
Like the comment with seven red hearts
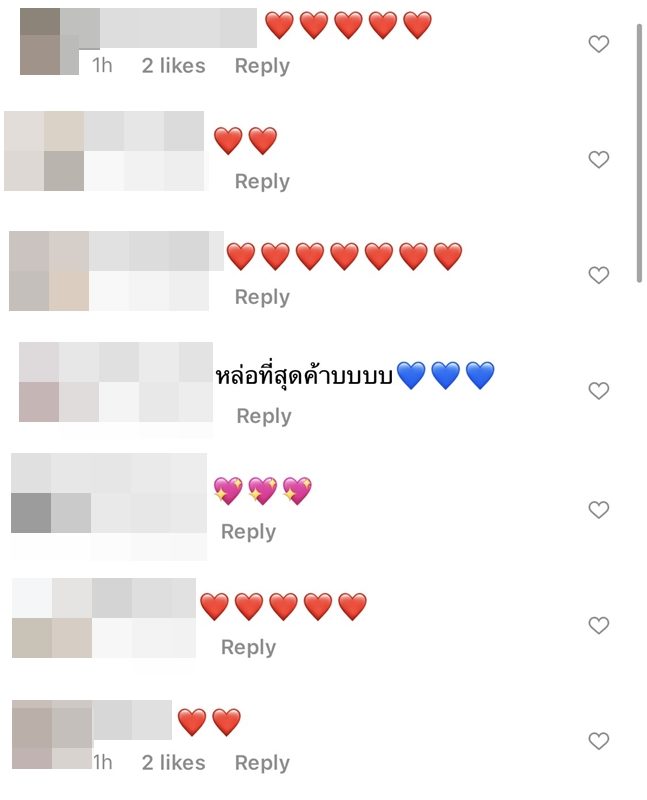click(x=599, y=276)
